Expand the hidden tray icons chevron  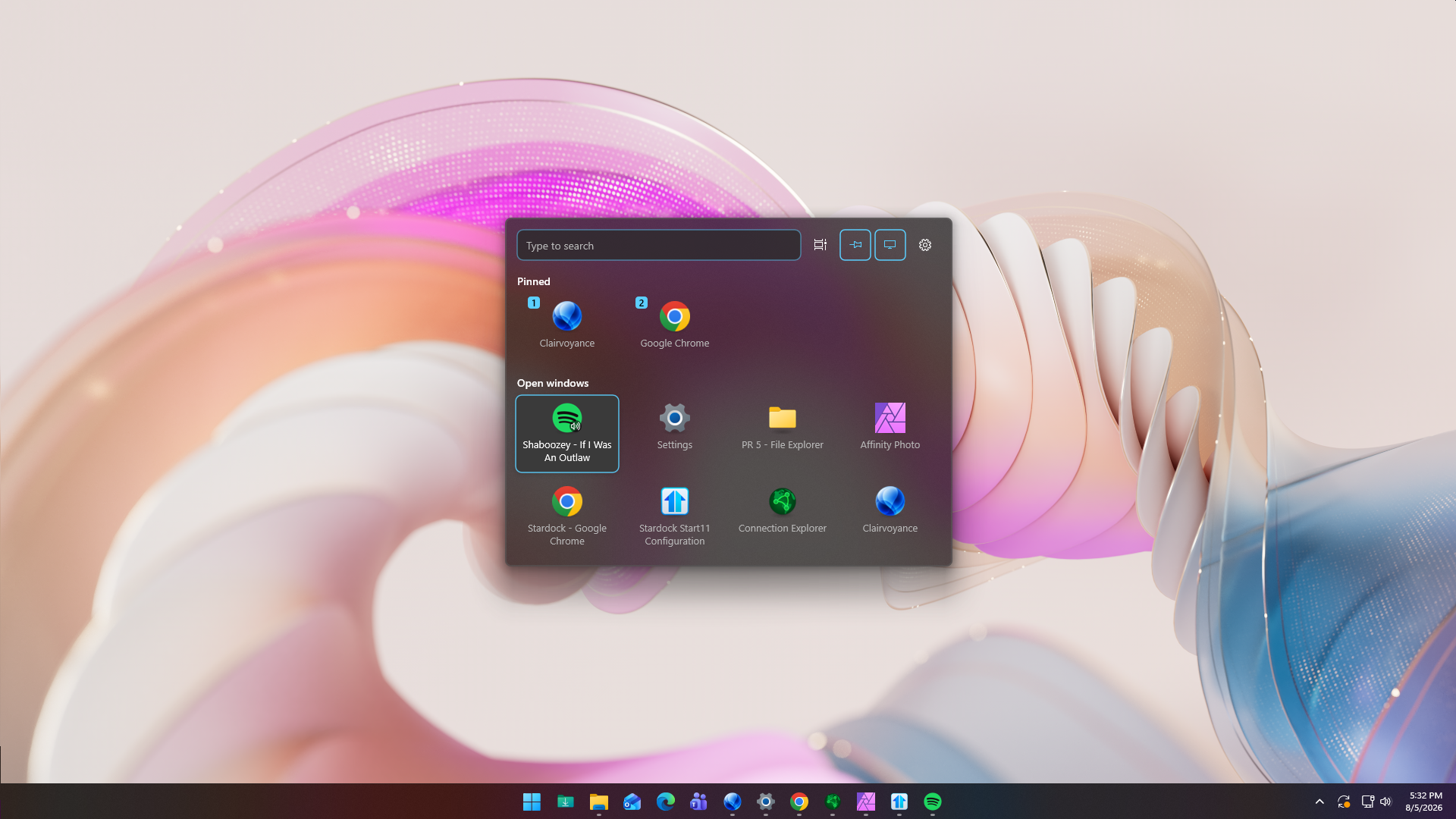tap(1319, 802)
